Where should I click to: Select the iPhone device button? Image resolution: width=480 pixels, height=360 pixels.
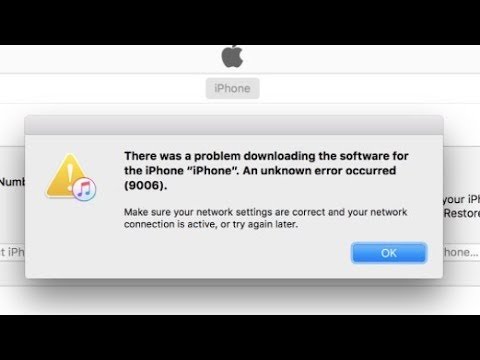pyautogui.click(x=232, y=88)
